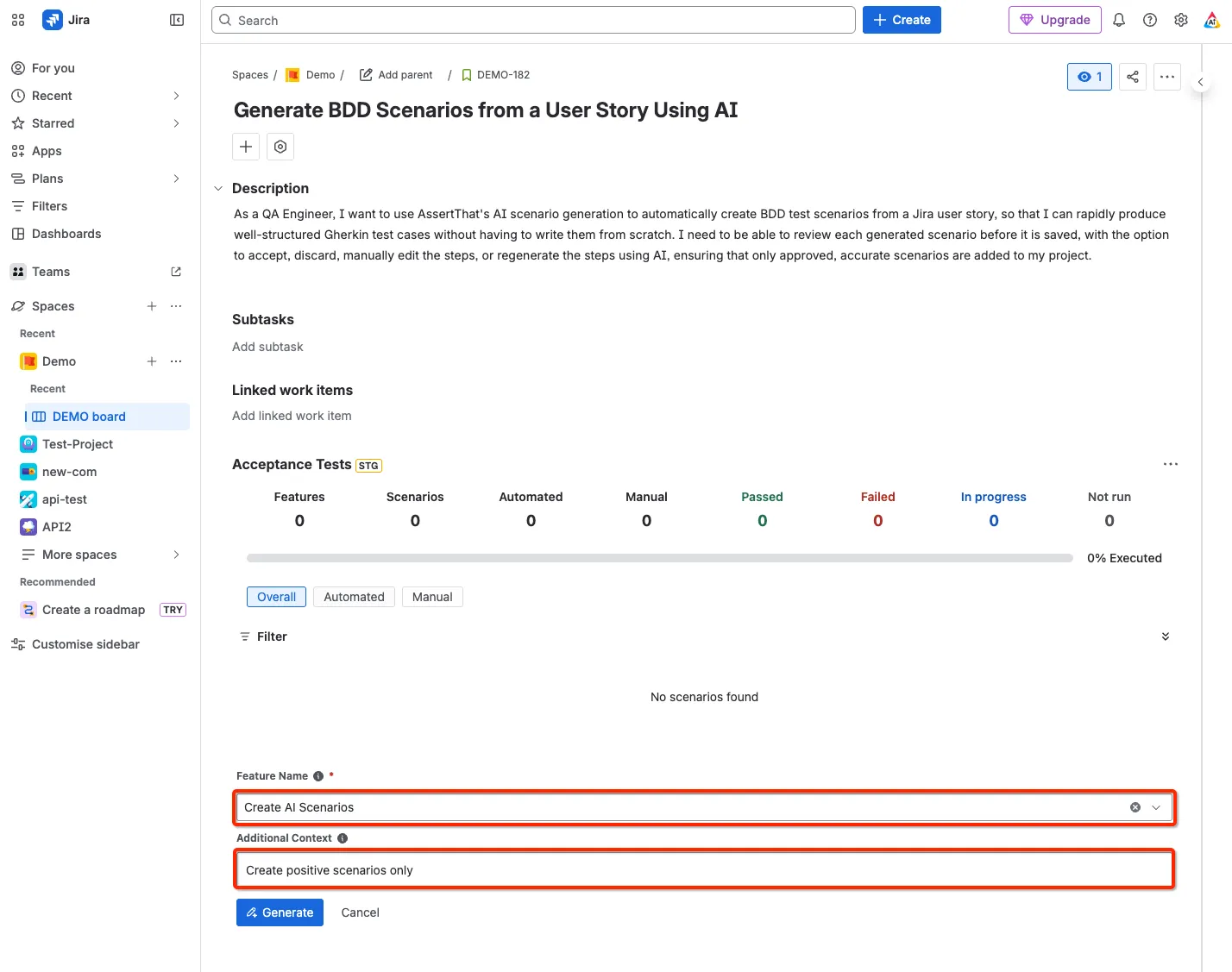Image resolution: width=1232 pixels, height=972 pixels.
Task: Click the Generate button
Action: click(280, 912)
